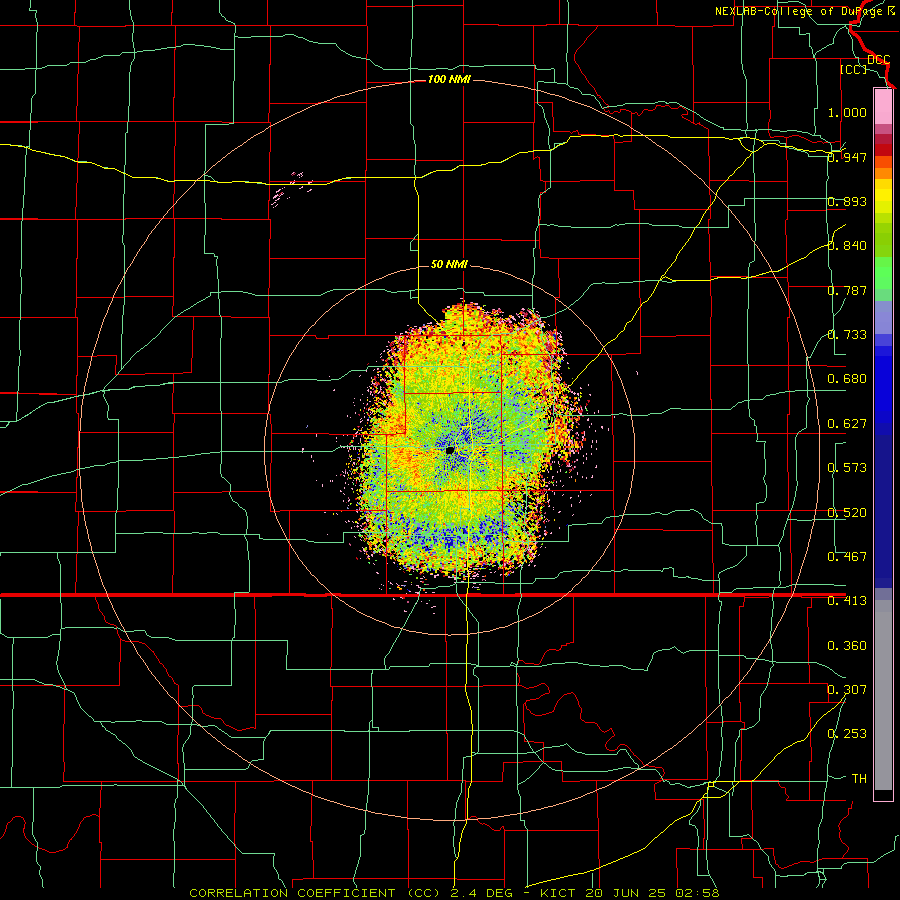Click the 0.467 scale label
The height and width of the screenshot is (900, 900).
tap(847, 557)
